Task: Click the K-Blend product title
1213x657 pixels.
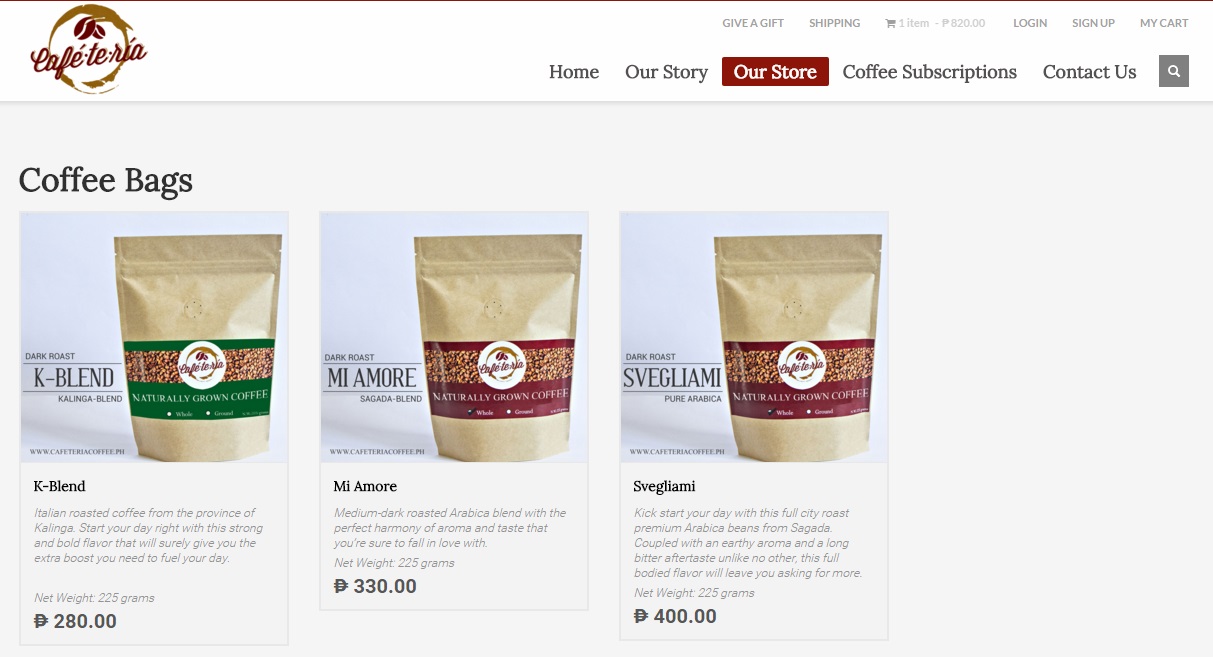Action: (x=60, y=486)
